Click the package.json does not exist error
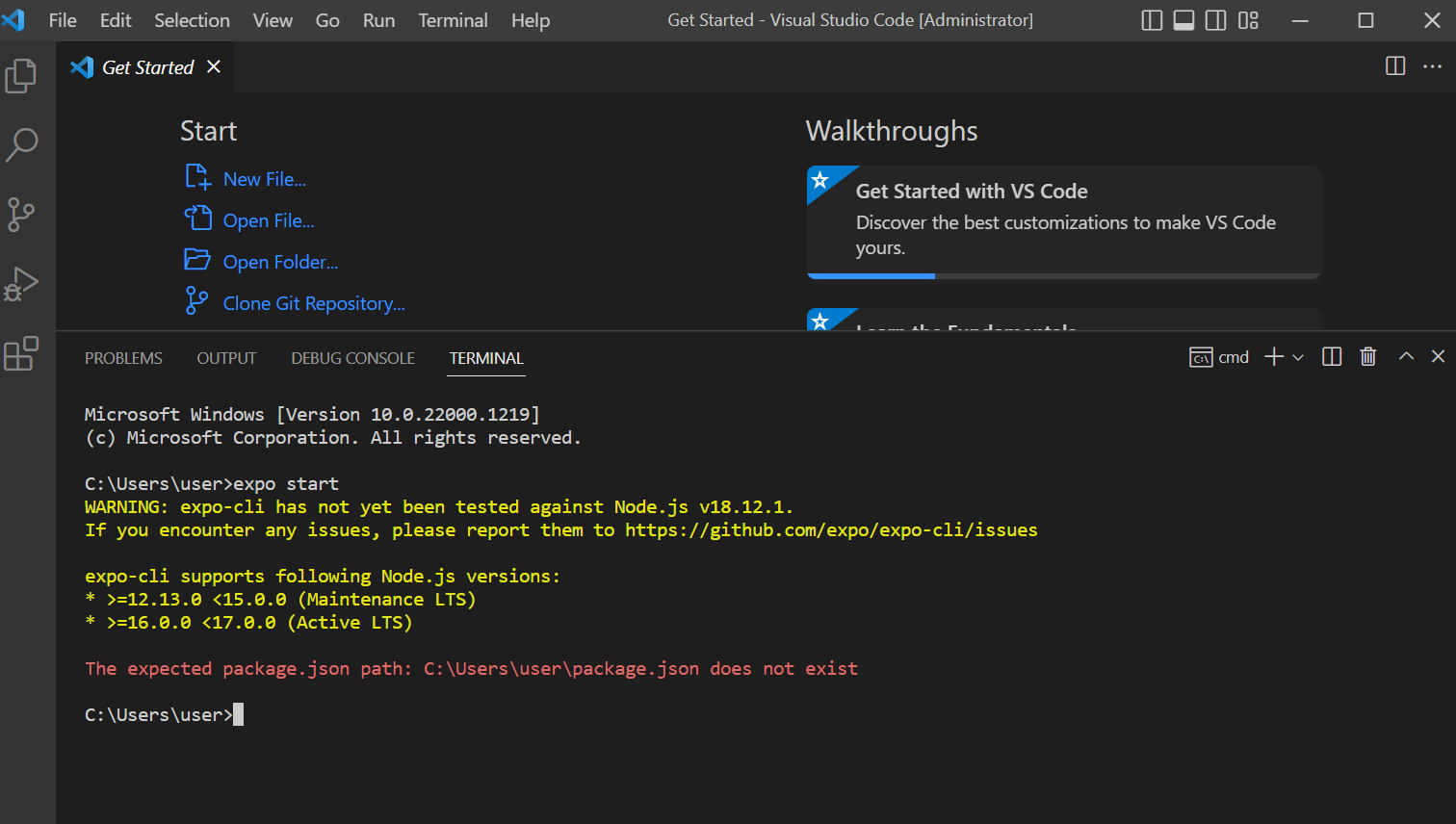This screenshot has height=824, width=1456. (471, 669)
